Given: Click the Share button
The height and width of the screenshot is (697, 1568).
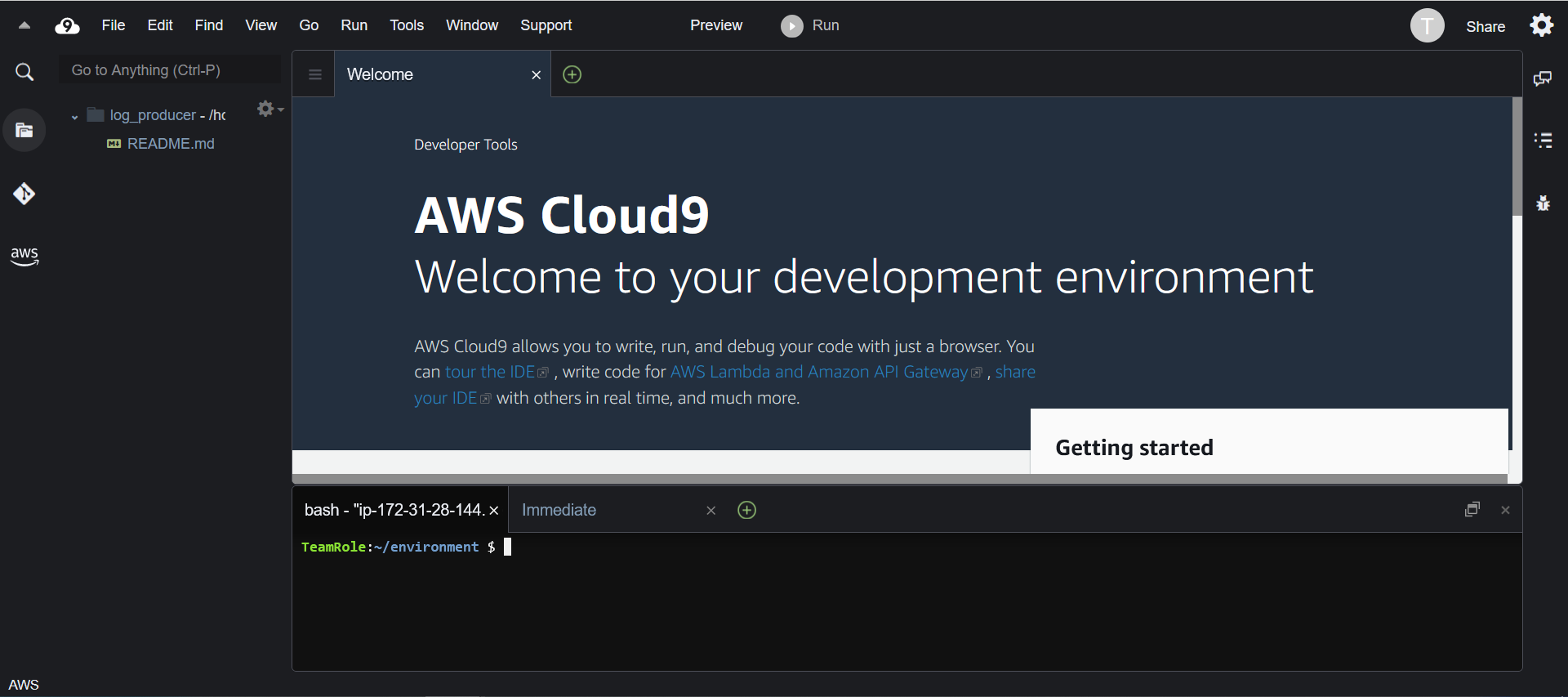Looking at the screenshot, I should pos(1486,26).
